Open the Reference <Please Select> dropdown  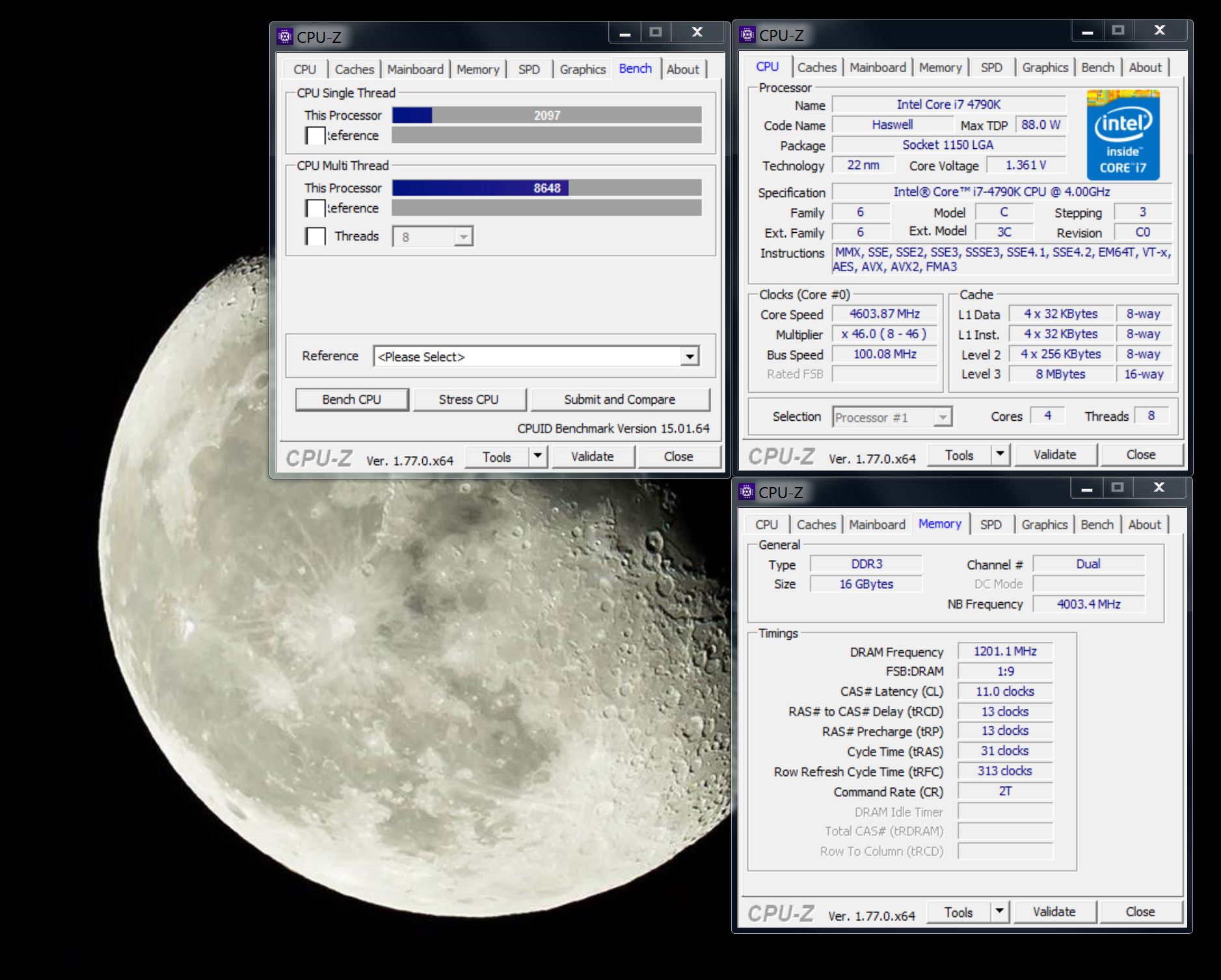[x=690, y=356]
